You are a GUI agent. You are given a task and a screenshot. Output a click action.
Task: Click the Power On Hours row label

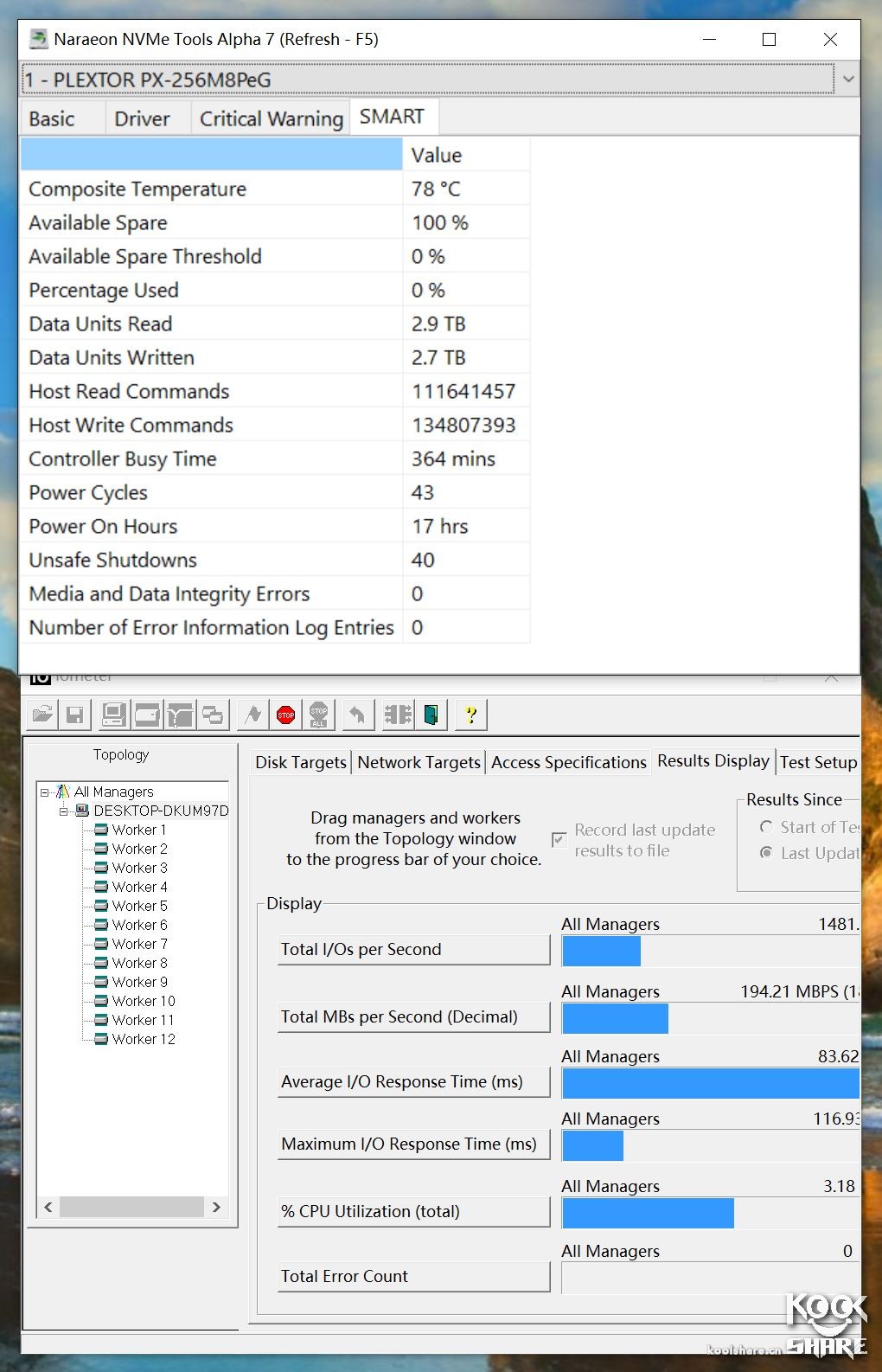coord(103,526)
